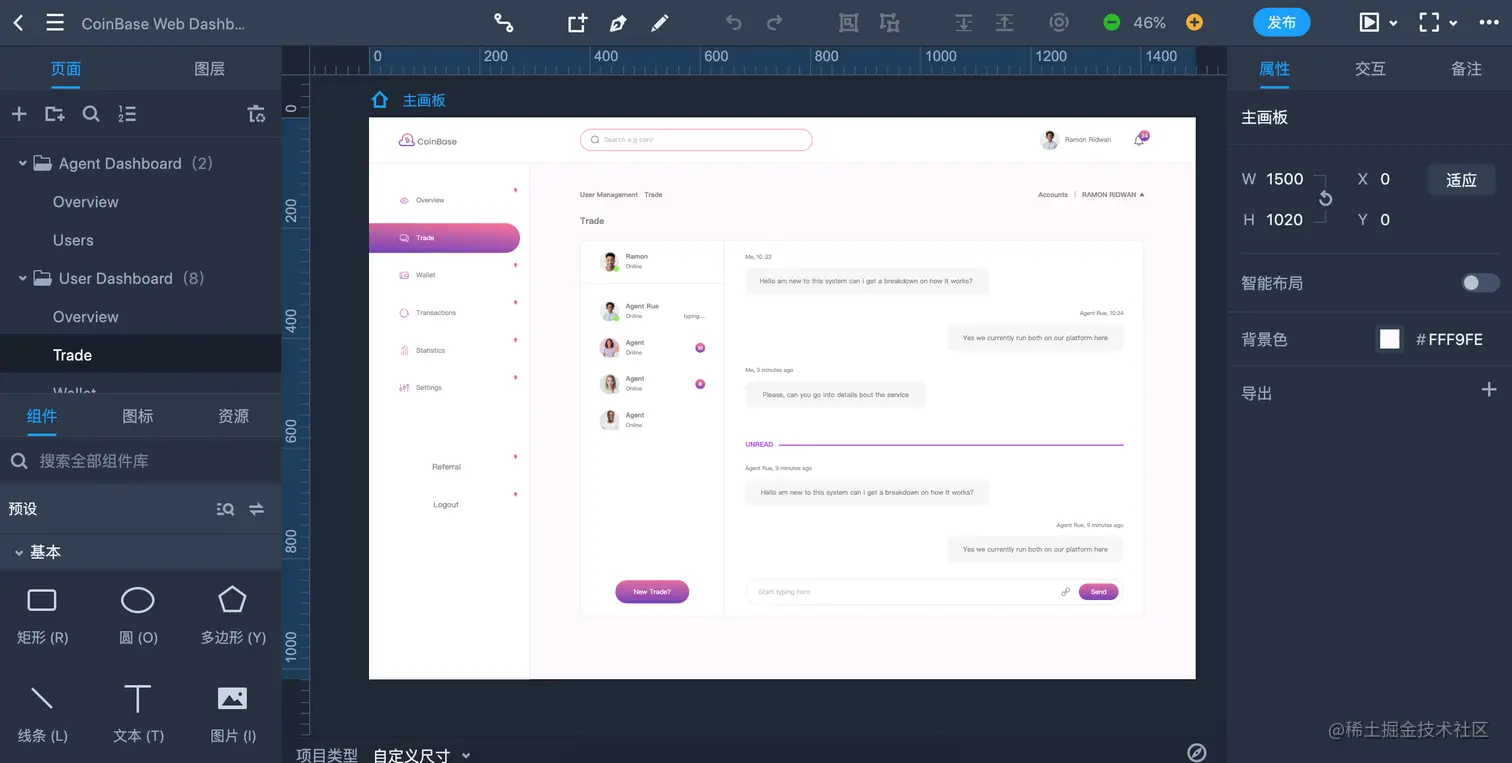Click the 发布 publish button
This screenshot has height=763, width=1512.
(x=1281, y=22)
